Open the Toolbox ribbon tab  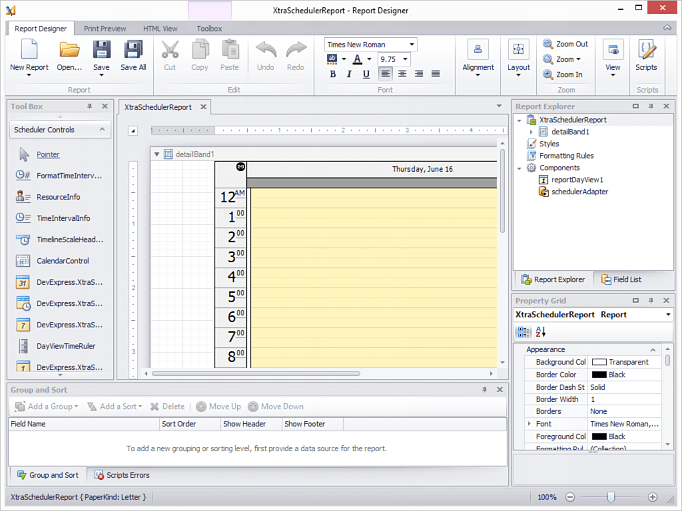(209, 29)
